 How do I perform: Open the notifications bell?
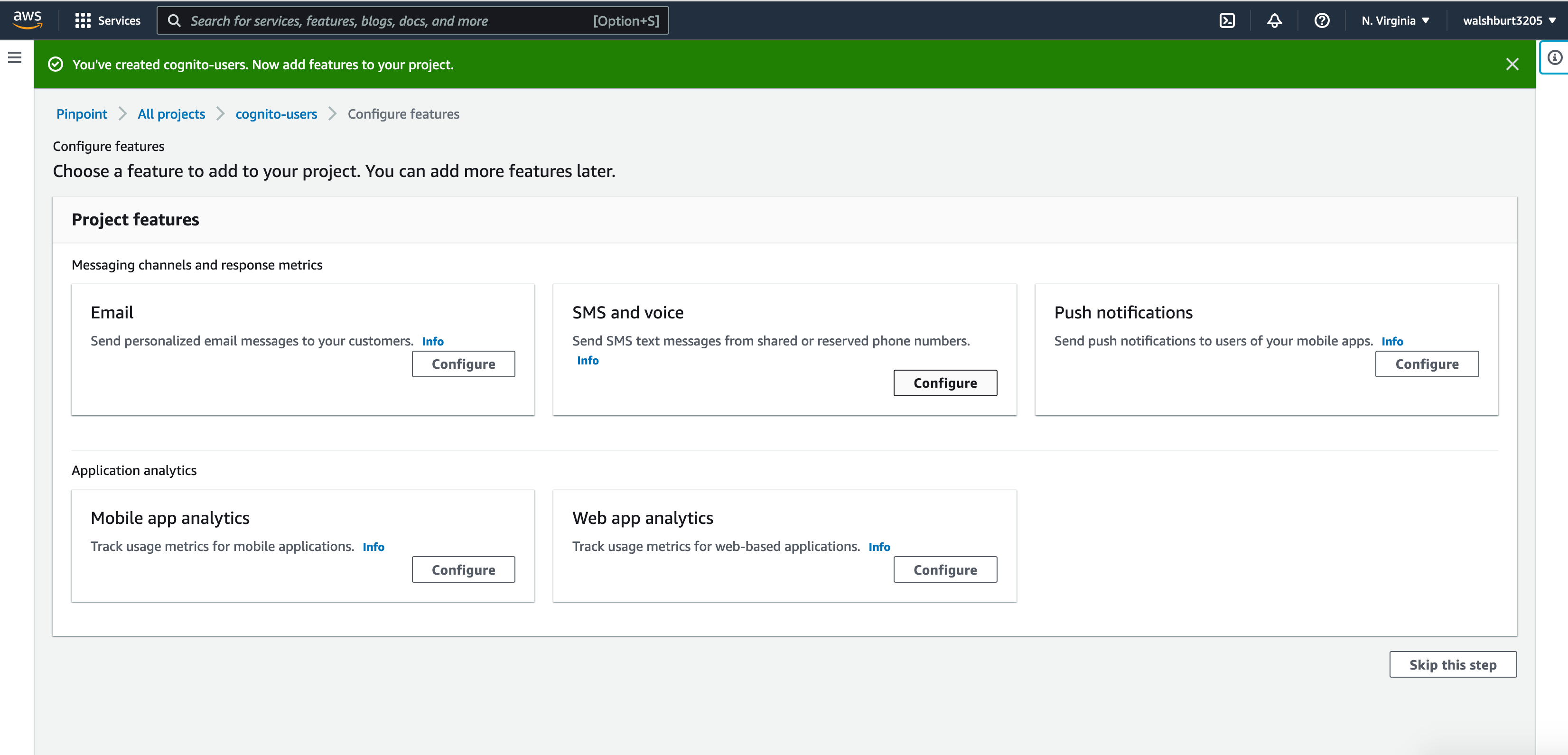(1275, 21)
